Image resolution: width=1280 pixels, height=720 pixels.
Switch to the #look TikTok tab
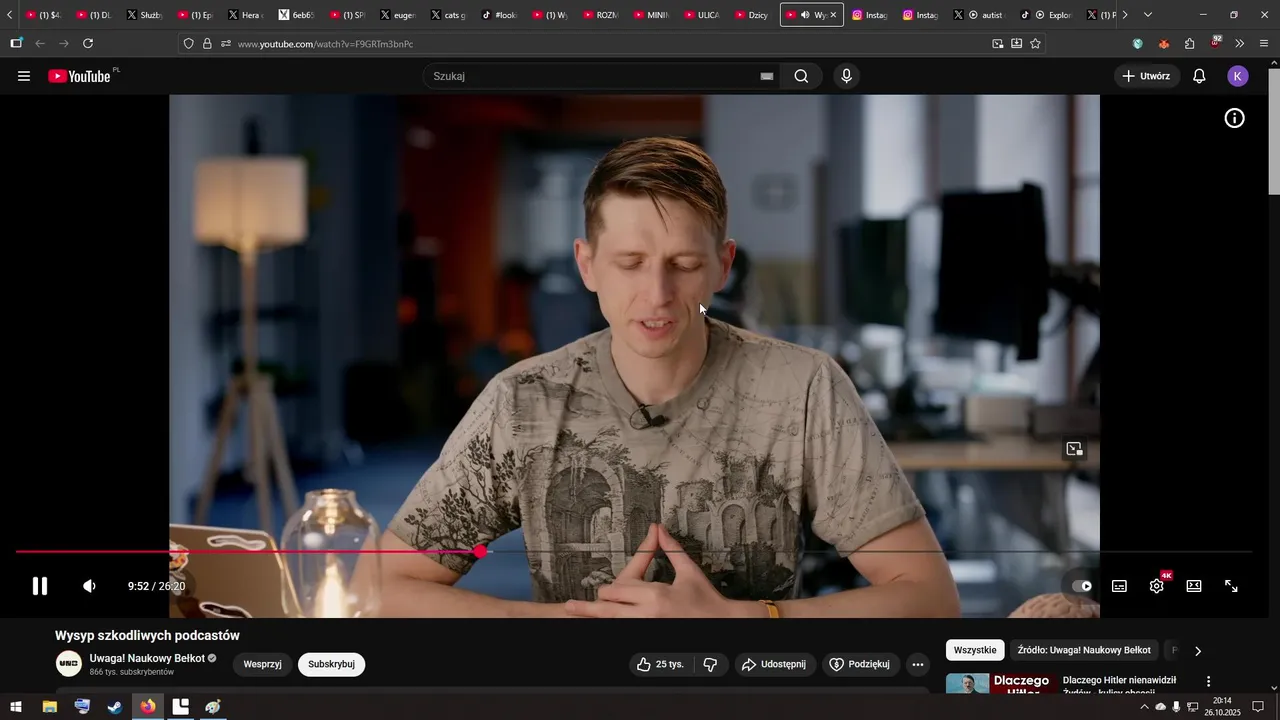(x=500, y=15)
